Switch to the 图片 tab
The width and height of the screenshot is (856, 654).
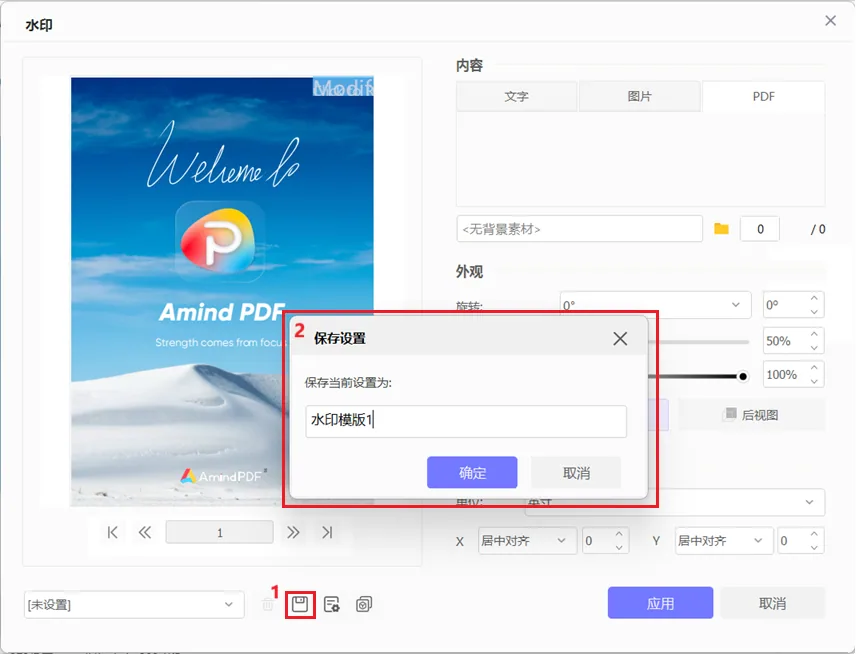[639, 97]
